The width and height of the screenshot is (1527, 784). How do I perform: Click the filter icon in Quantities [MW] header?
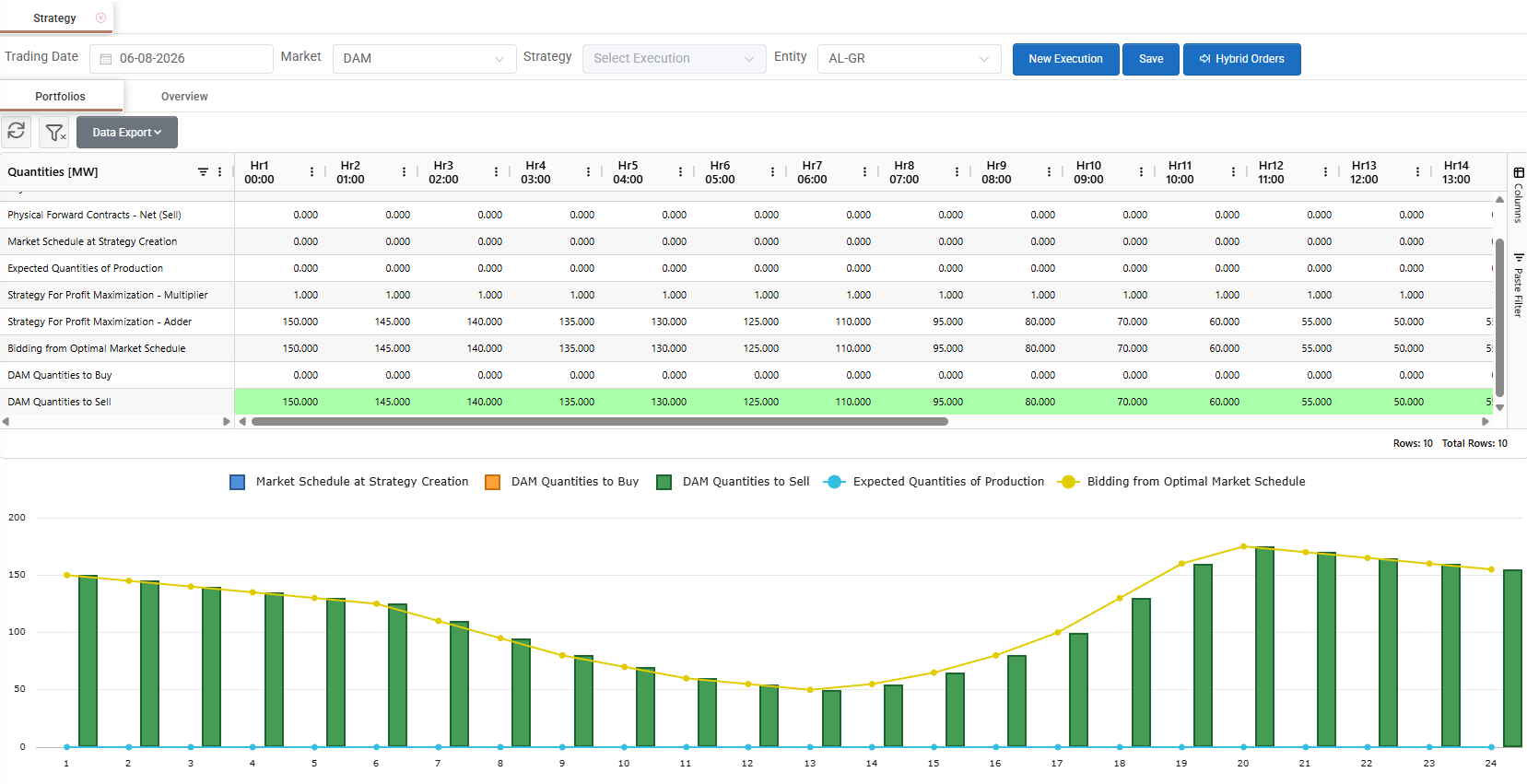[x=203, y=172]
